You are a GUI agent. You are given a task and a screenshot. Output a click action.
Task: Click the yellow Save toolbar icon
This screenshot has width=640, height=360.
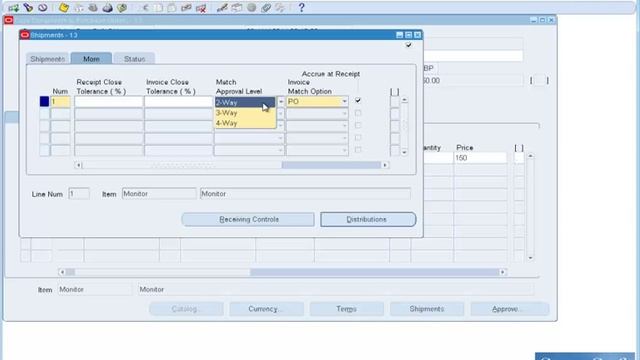(x=64, y=8)
